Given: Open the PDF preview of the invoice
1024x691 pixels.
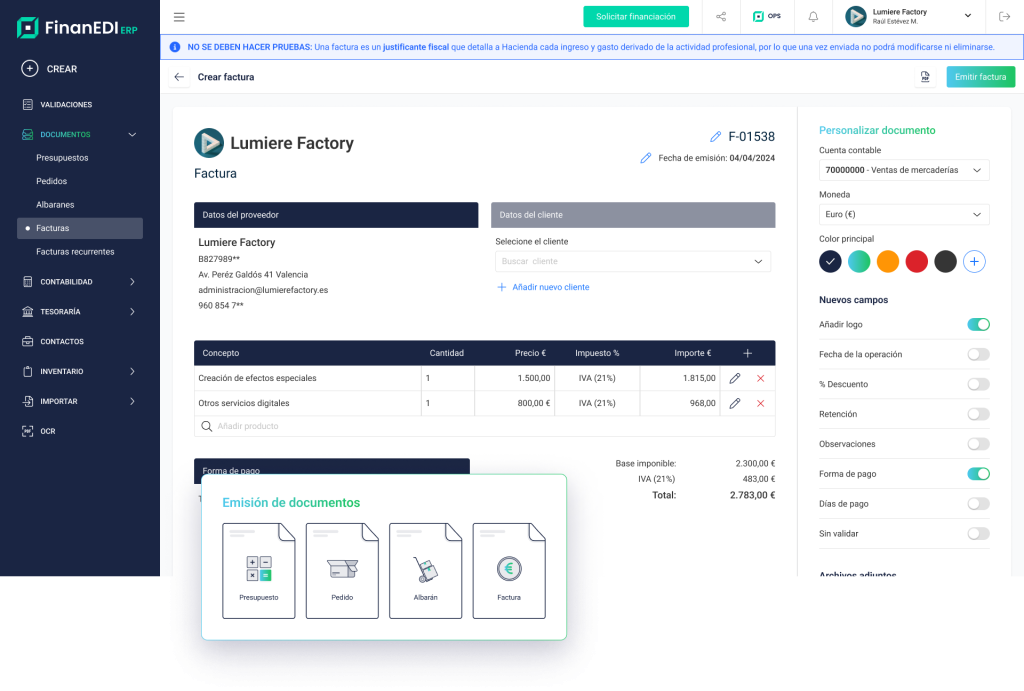Looking at the screenshot, I should click(x=924, y=76).
